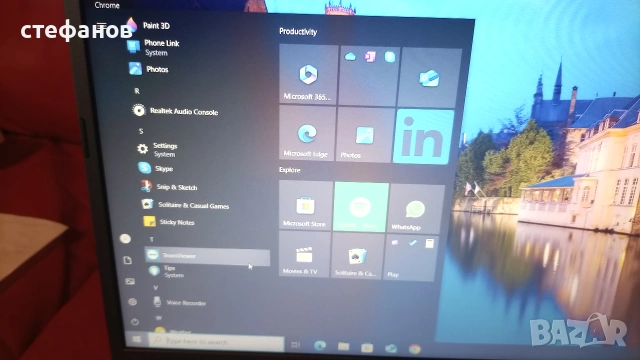Click the V letter header in app list
Screen dimensions: 640x360
[x=156, y=287]
